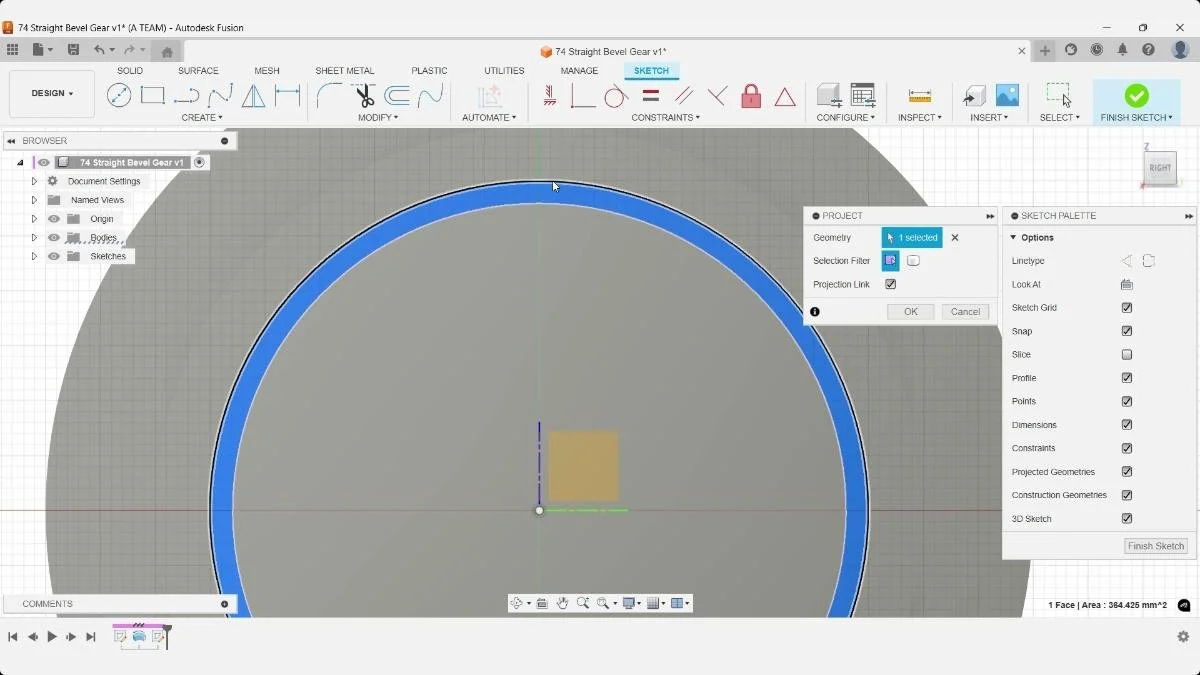This screenshot has width=1200, height=675.
Task: Activate the Trim scissors tool
Action: coord(364,95)
